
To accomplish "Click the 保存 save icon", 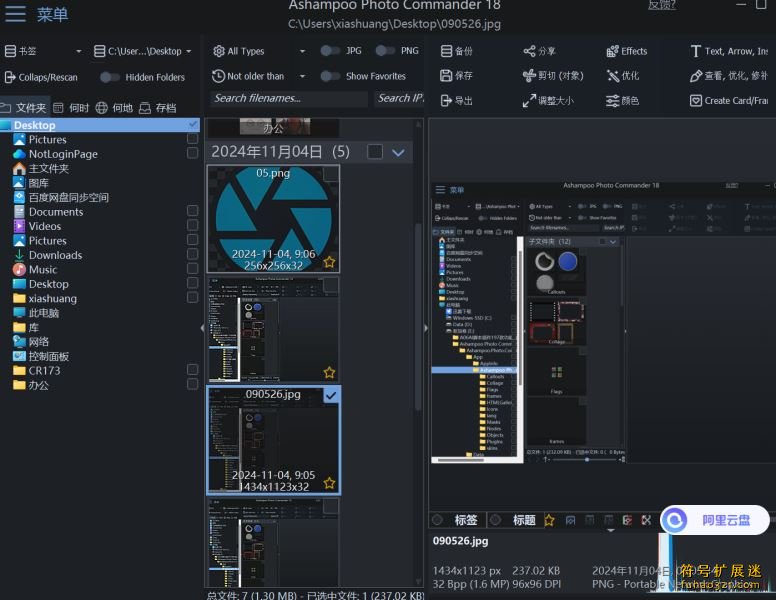I will [446, 76].
